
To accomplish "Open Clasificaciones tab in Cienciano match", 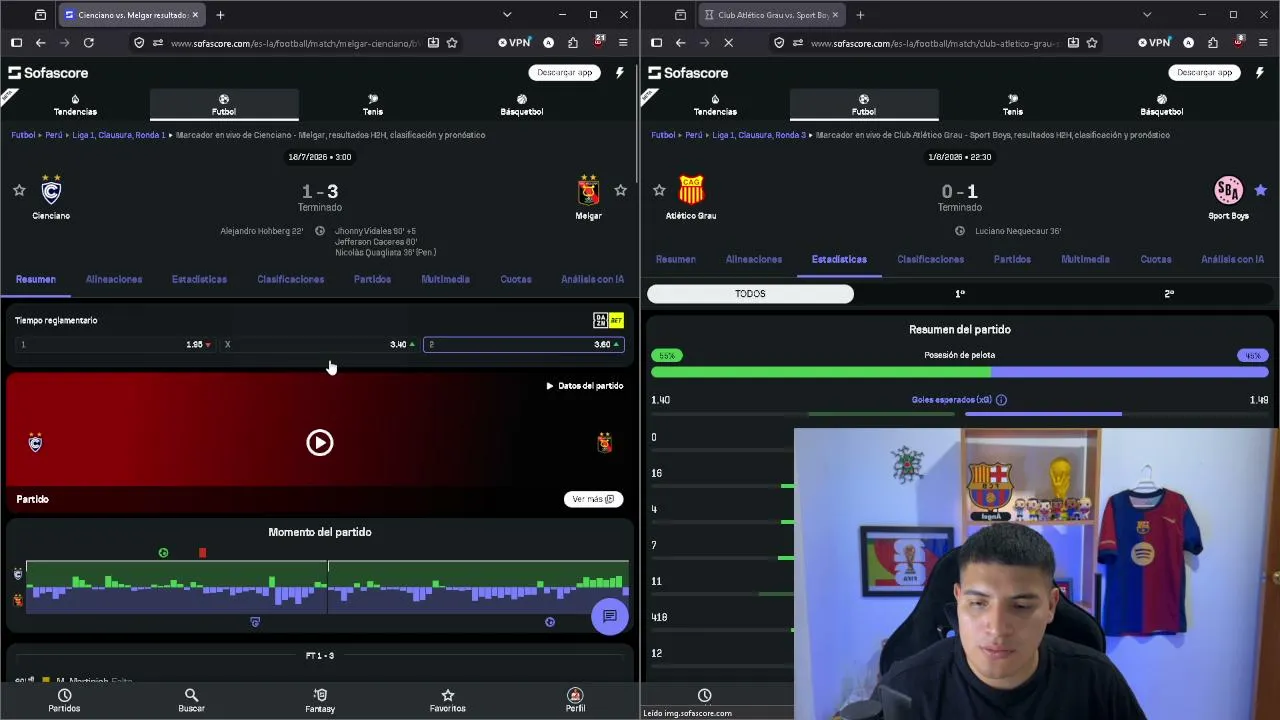I will [x=290, y=280].
